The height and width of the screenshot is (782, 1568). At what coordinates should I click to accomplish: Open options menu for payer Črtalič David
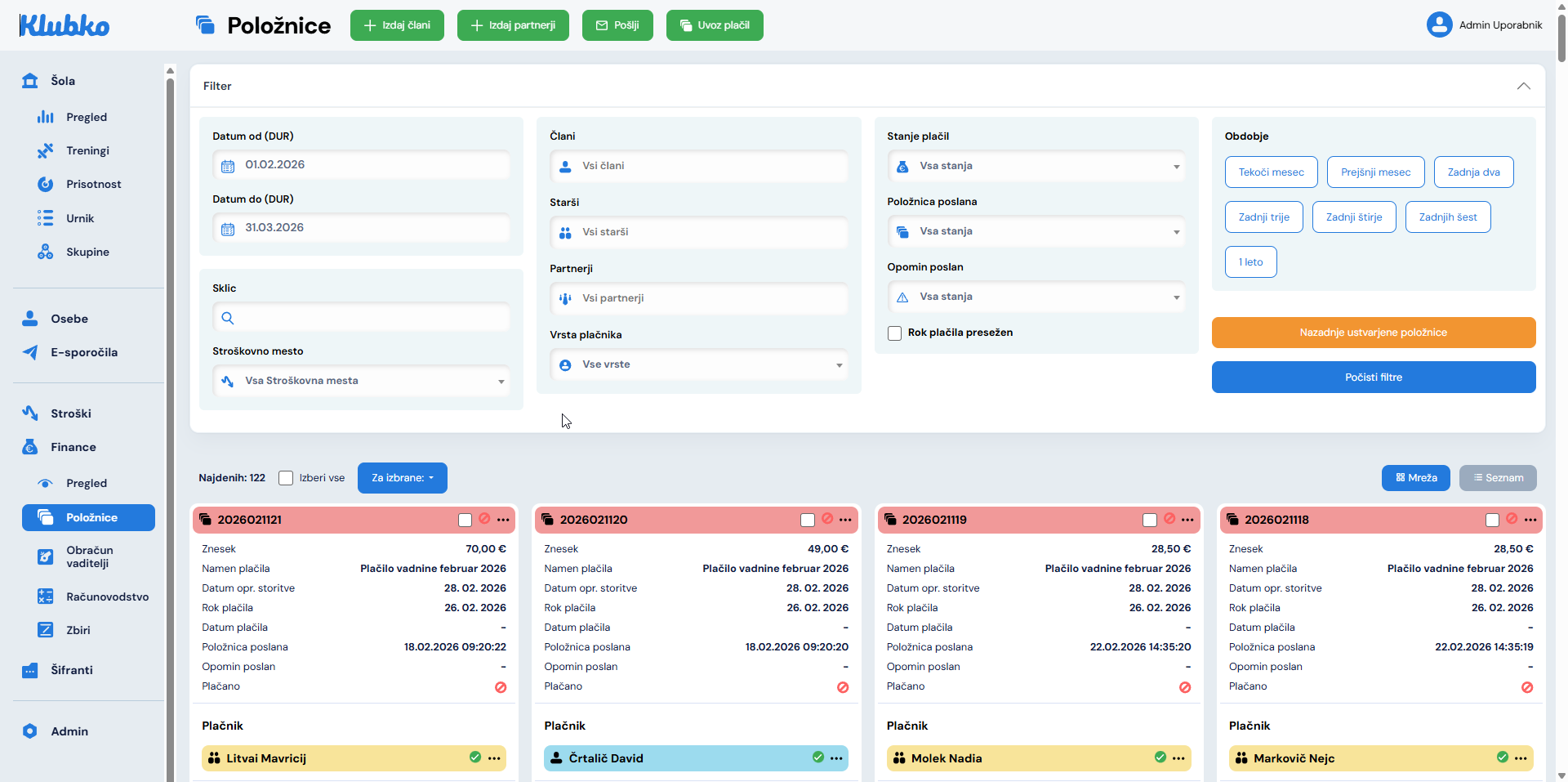[x=836, y=758]
